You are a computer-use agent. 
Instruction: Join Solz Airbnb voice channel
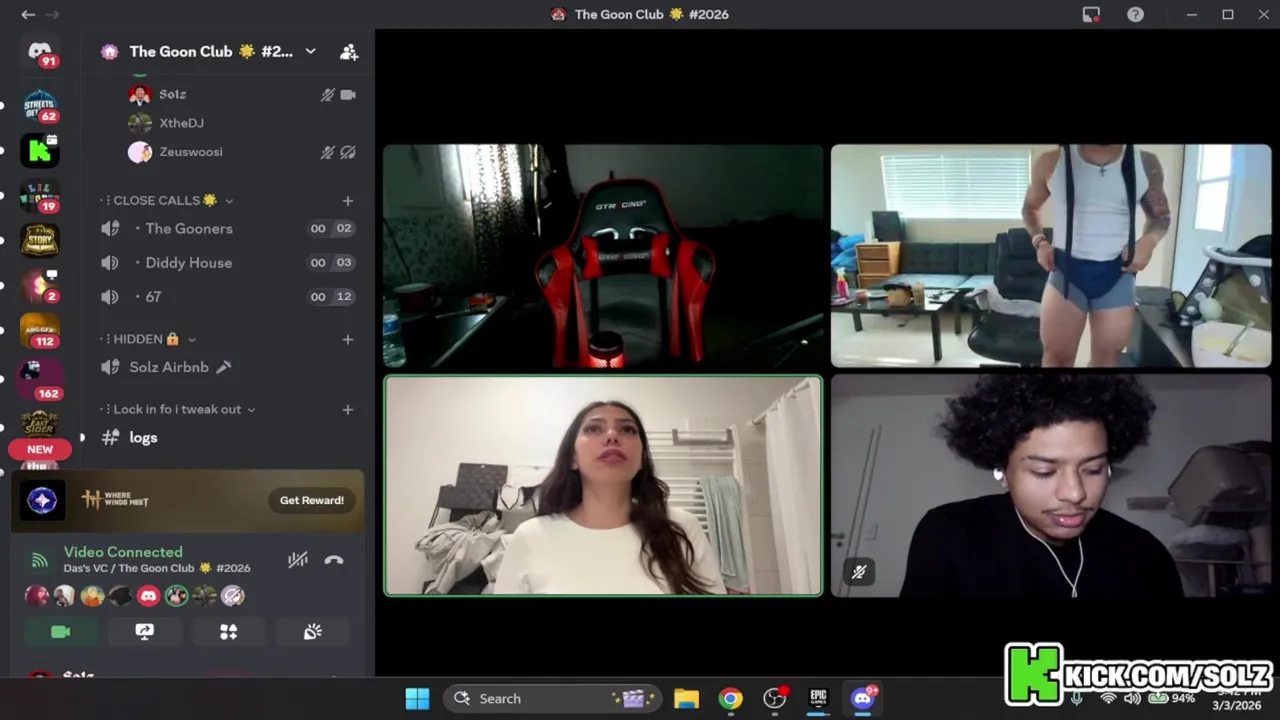[168, 367]
